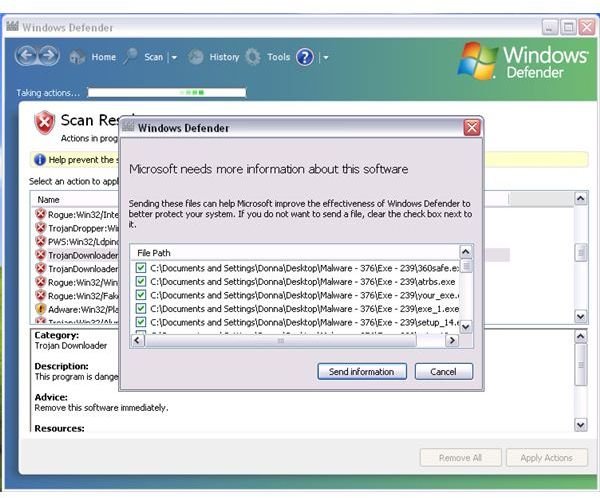Image resolution: width=600 pixels, height=498 pixels.
Task: Open the Home menu item
Action: coord(103,57)
